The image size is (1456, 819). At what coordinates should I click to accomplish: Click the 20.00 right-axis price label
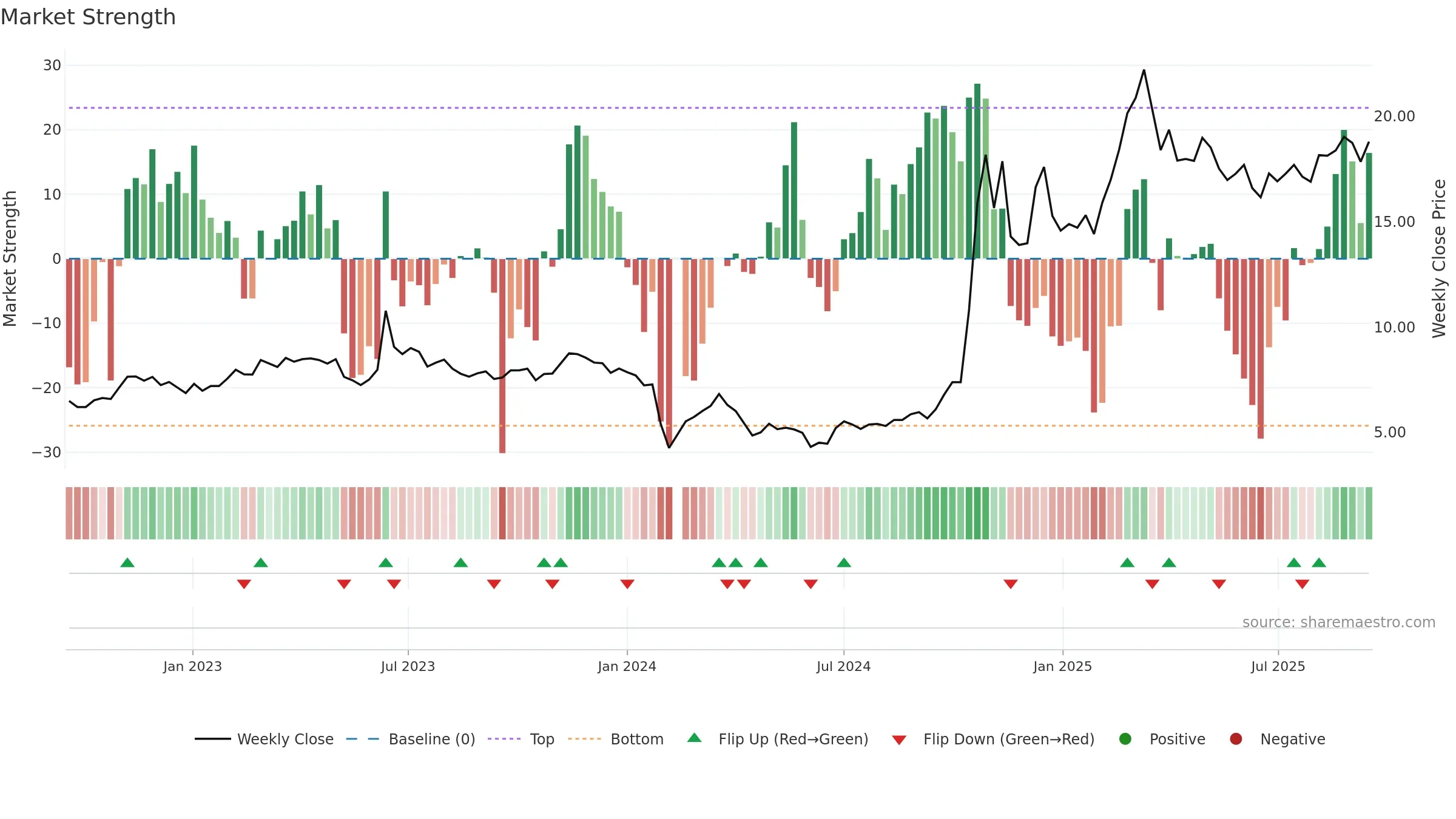pos(1394,116)
